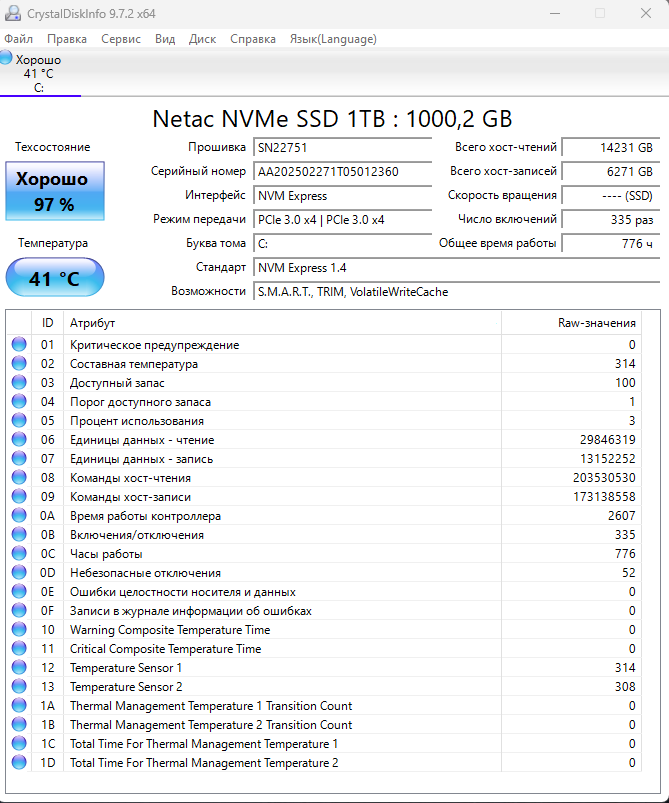Click the firmware field SN22751
The height and width of the screenshot is (803, 669).
(343, 147)
